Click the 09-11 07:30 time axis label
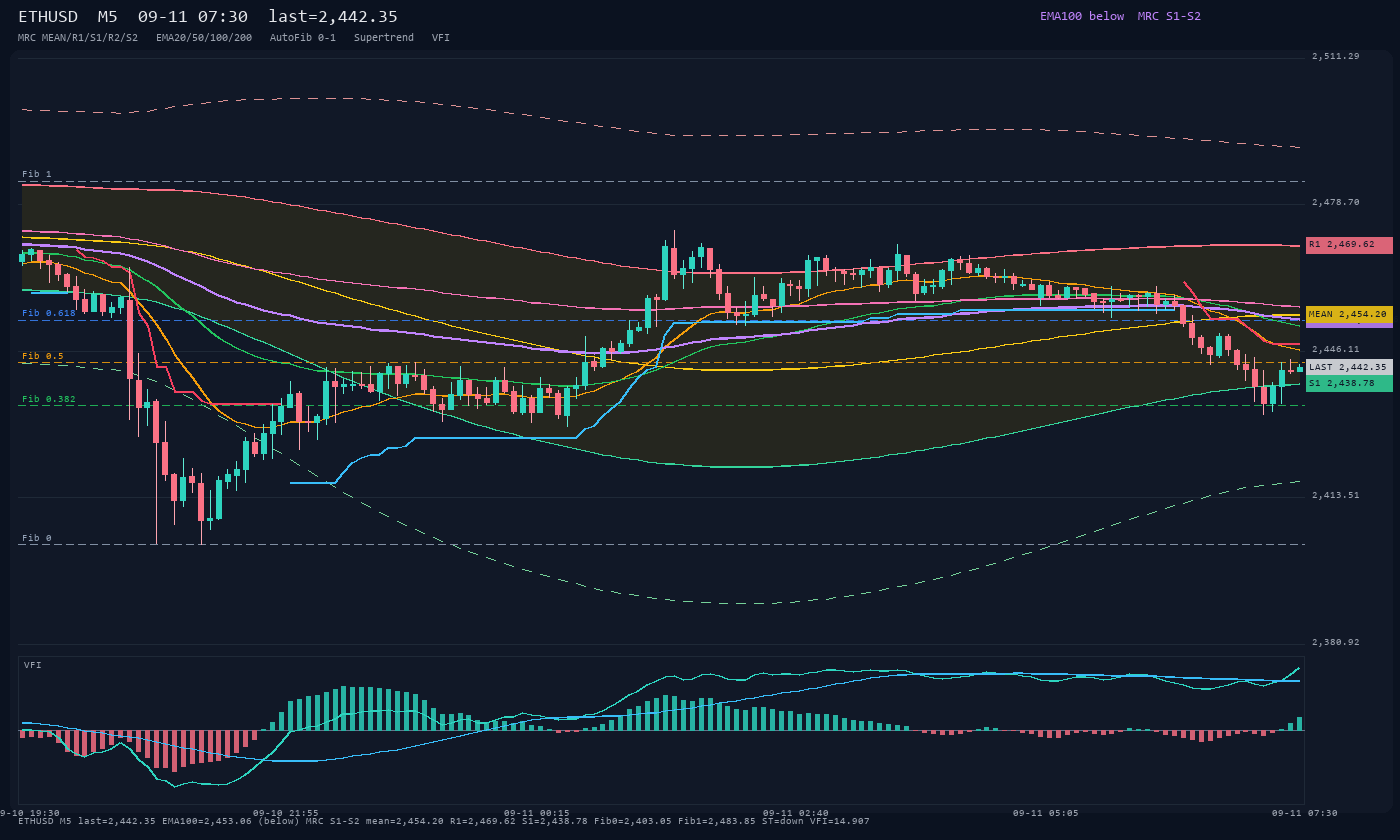Screen dimensions: 1400x840 point(1305,813)
